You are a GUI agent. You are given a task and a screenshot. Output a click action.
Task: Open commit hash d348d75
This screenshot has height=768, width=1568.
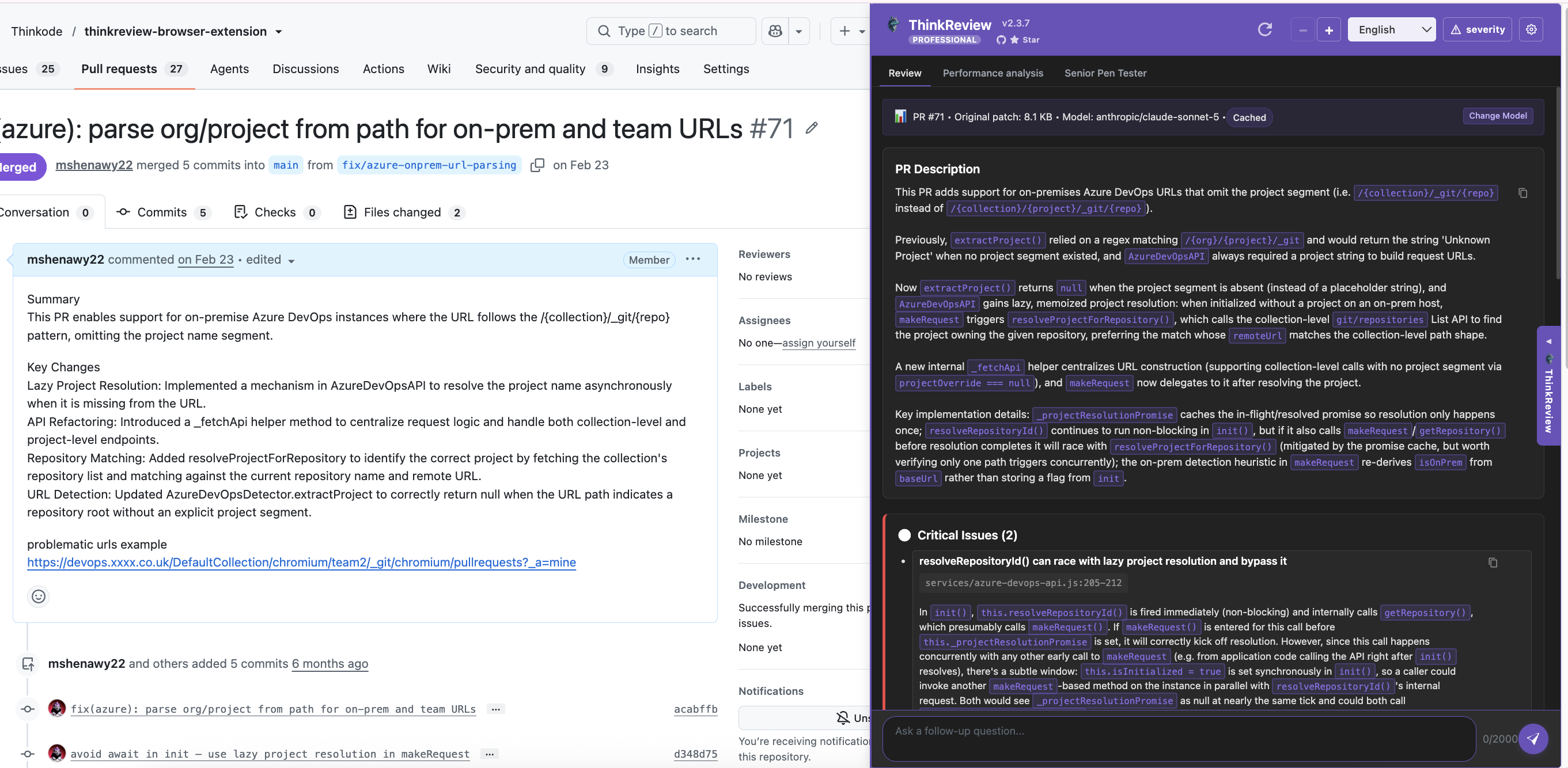[x=695, y=754]
